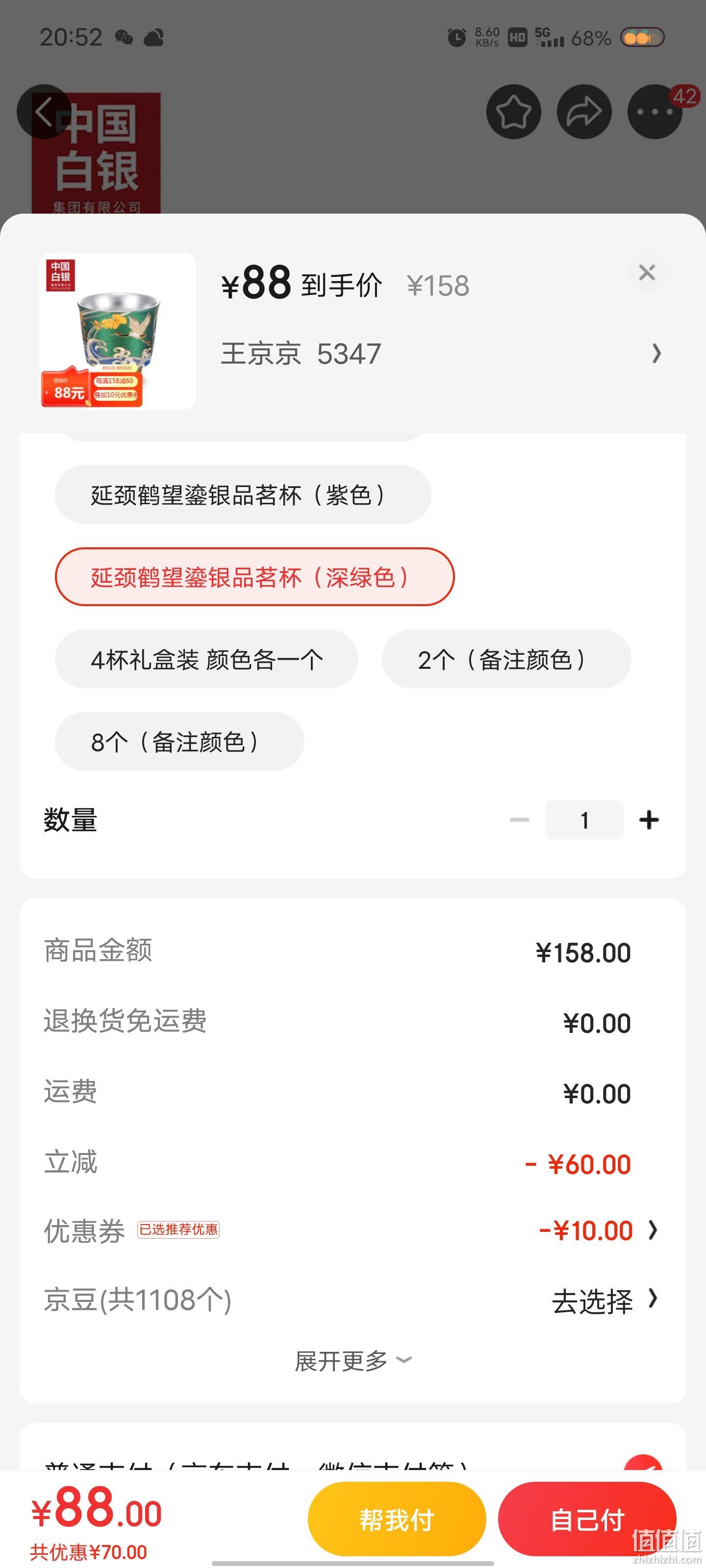Screen dimensions: 706x1568
Task: Open the three-dot more menu
Action: 655,111
